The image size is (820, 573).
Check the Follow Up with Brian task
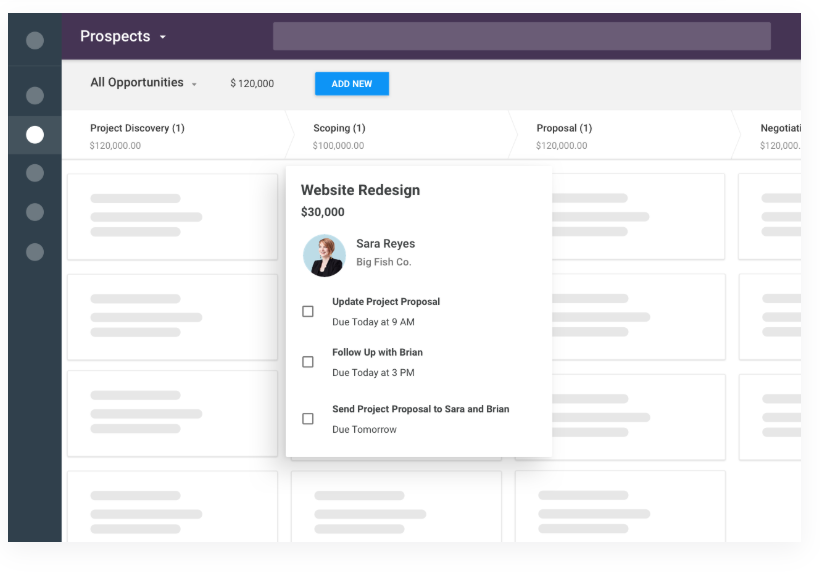point(308,362)
